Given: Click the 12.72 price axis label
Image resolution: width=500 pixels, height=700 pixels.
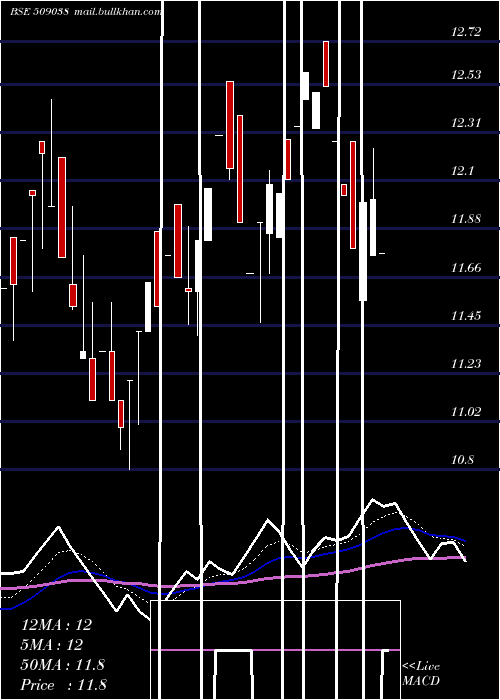Looking at the screenshot, I should click(466, 32).
